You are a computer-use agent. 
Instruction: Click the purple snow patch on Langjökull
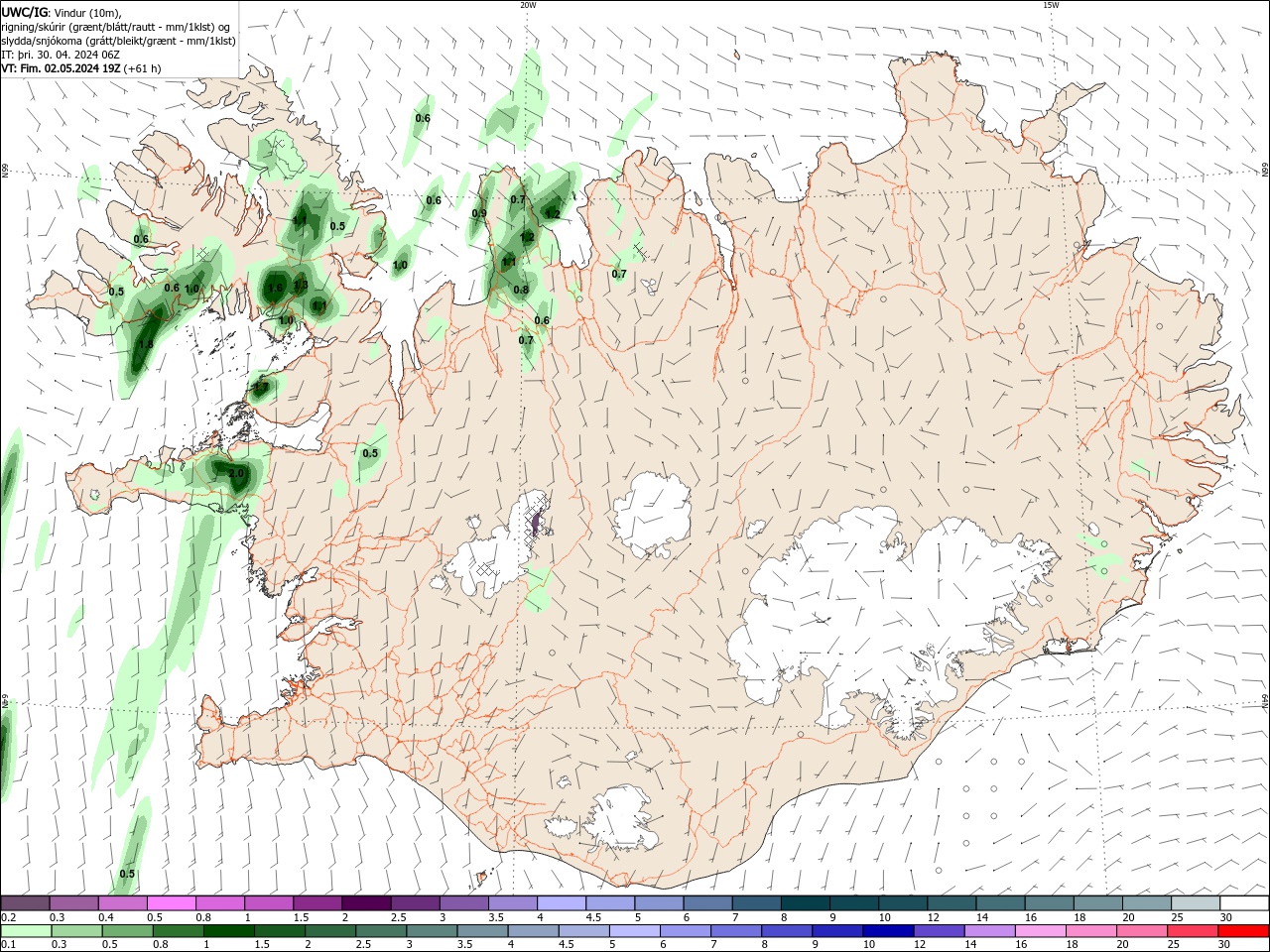click(537, 521)
